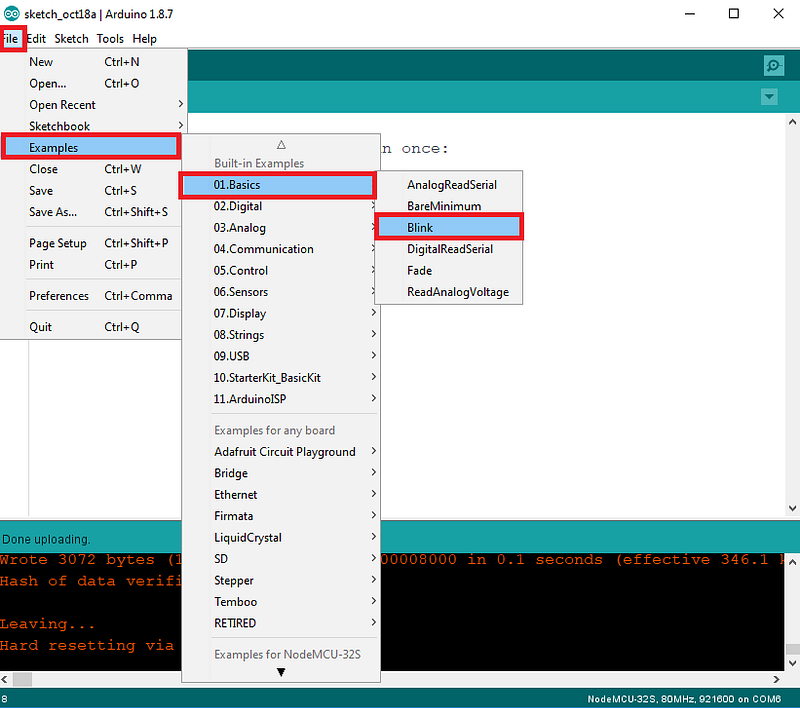Open the Sketch menu
Screen dimensions: 800x708
click(x=71, y=39)
